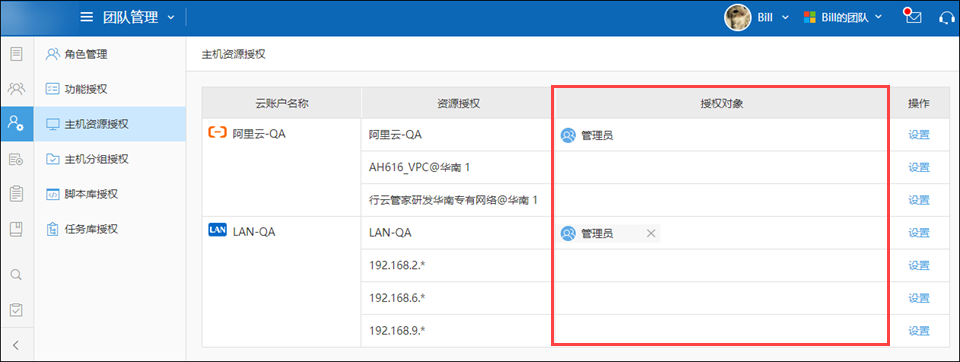Viewport: 960px width, 362px height.
Task: Click the search magnifier icon in rail
Action: 17,274
